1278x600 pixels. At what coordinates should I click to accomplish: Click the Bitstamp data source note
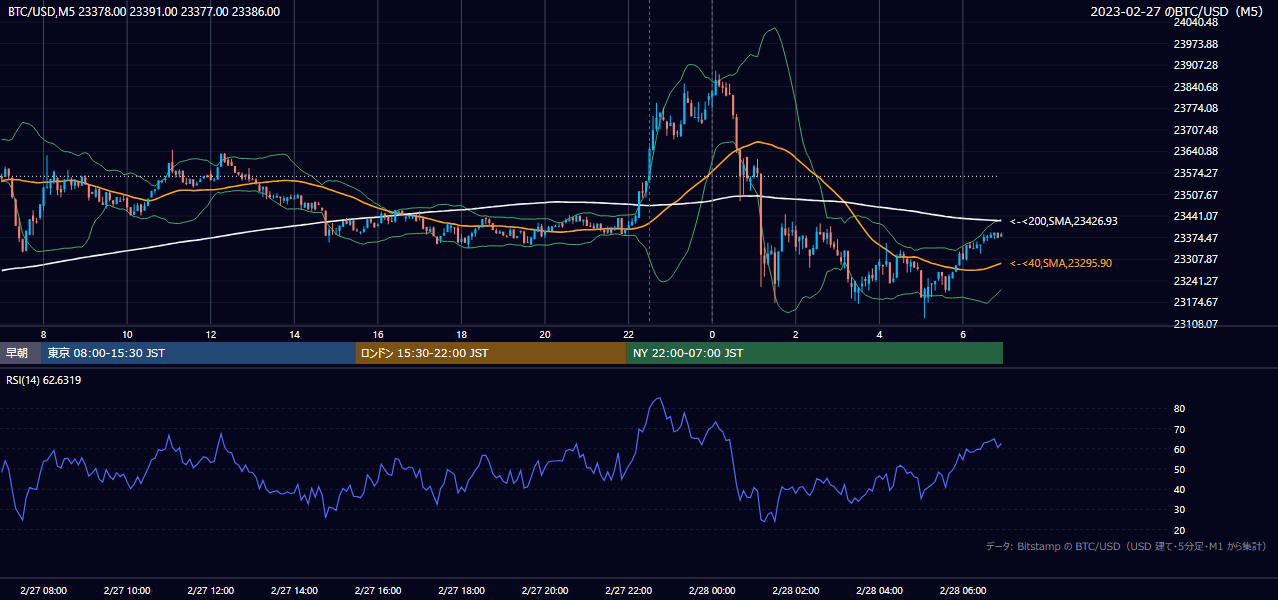pos(1126,546)
